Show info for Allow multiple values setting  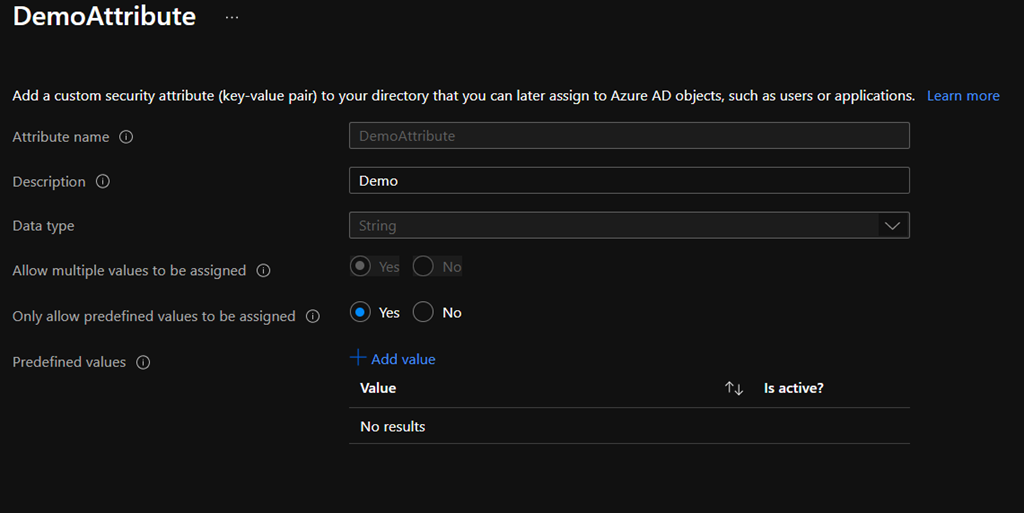pos(263,271)
